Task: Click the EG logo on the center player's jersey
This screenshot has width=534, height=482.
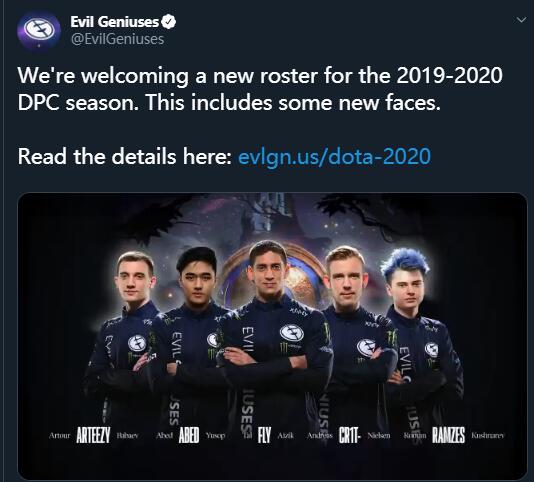Action: (292, 332)
